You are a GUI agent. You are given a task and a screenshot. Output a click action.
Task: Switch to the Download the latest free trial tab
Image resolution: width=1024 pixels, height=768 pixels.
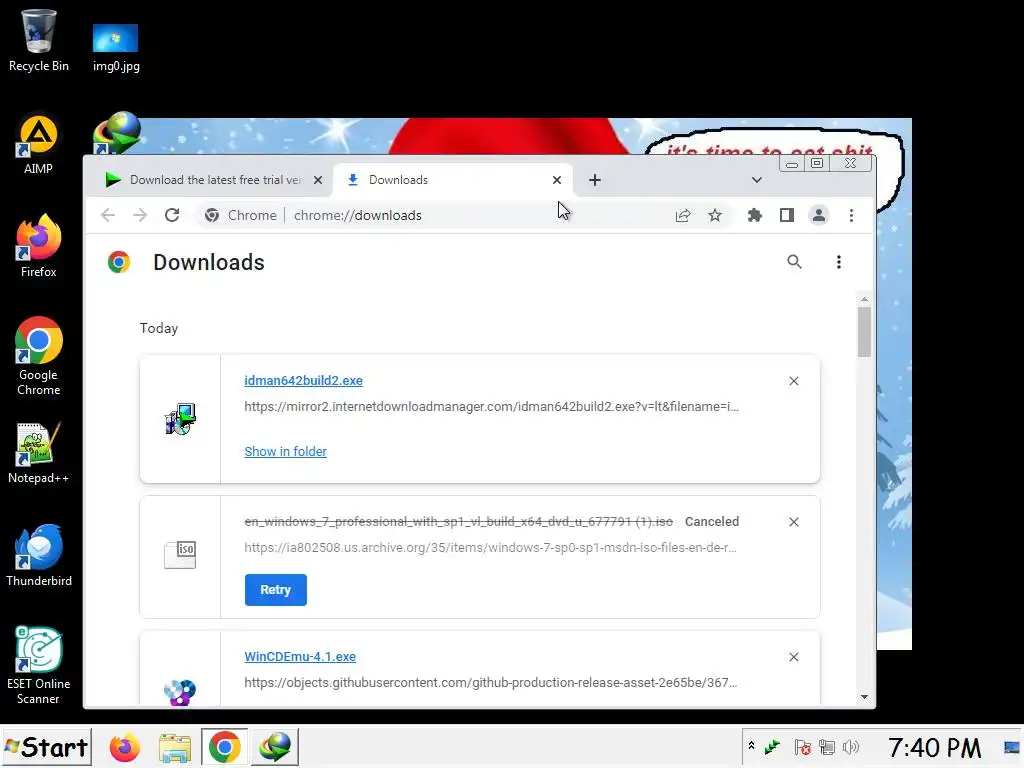click(208, 180)
